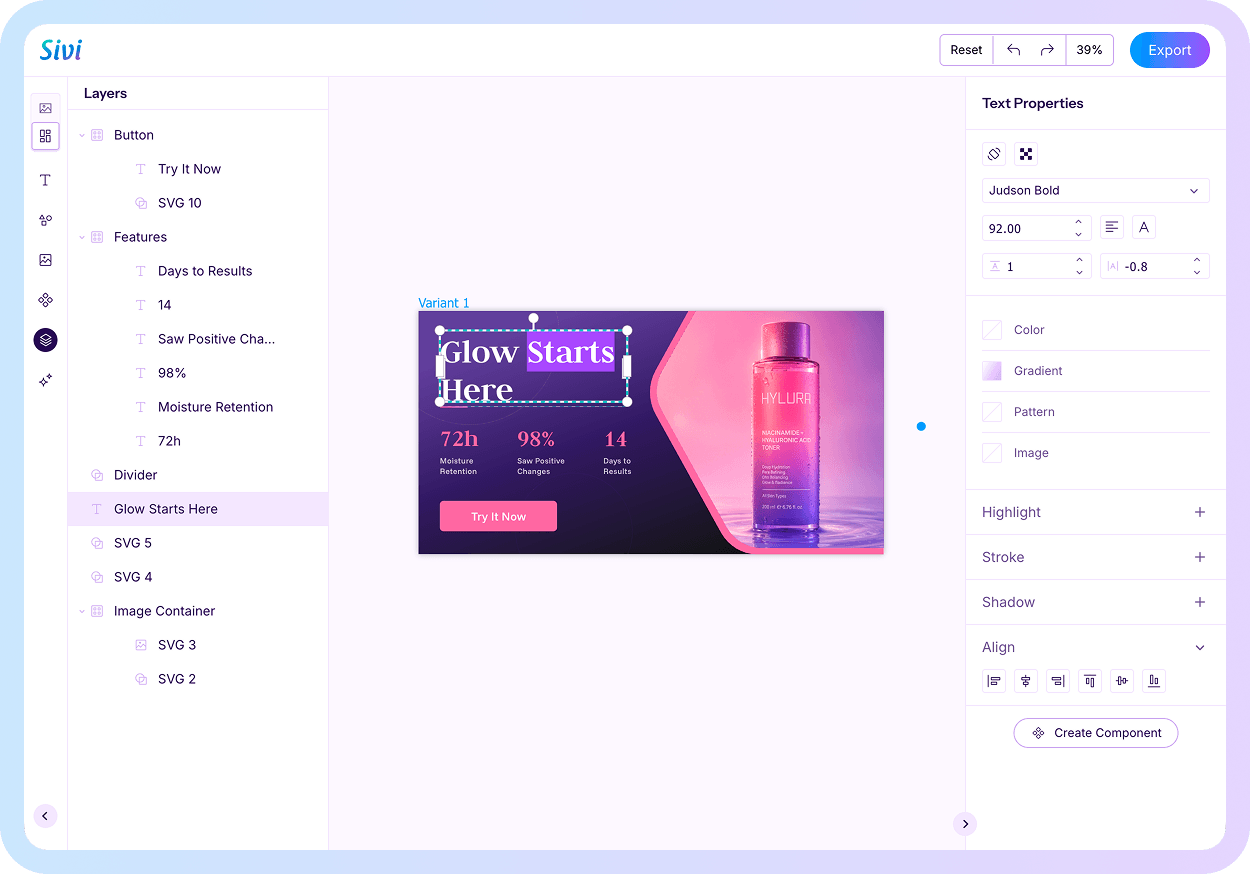Image resolution: width=1250 pixels, height=874 pixels.
Task: Select the SVG 5 layer
Action: click(198, 543)
